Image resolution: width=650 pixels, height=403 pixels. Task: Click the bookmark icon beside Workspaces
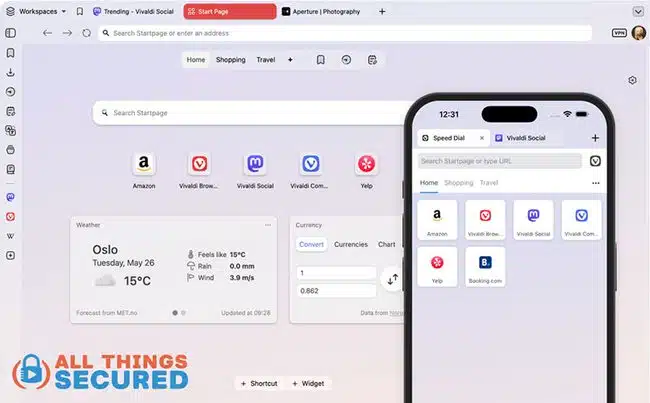tap(80, 12)
